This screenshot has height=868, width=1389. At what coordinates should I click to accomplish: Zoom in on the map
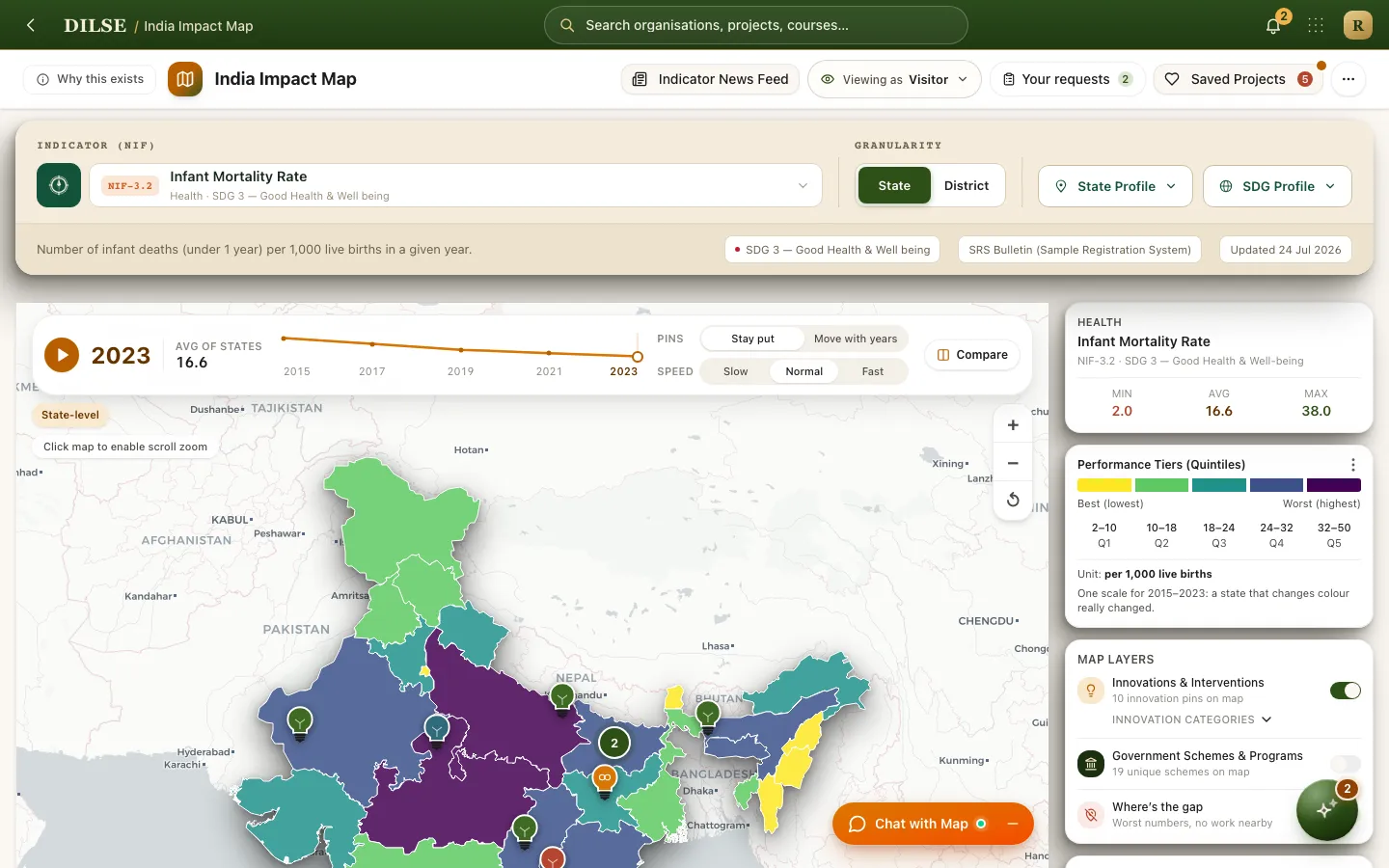click(1013, 425)
